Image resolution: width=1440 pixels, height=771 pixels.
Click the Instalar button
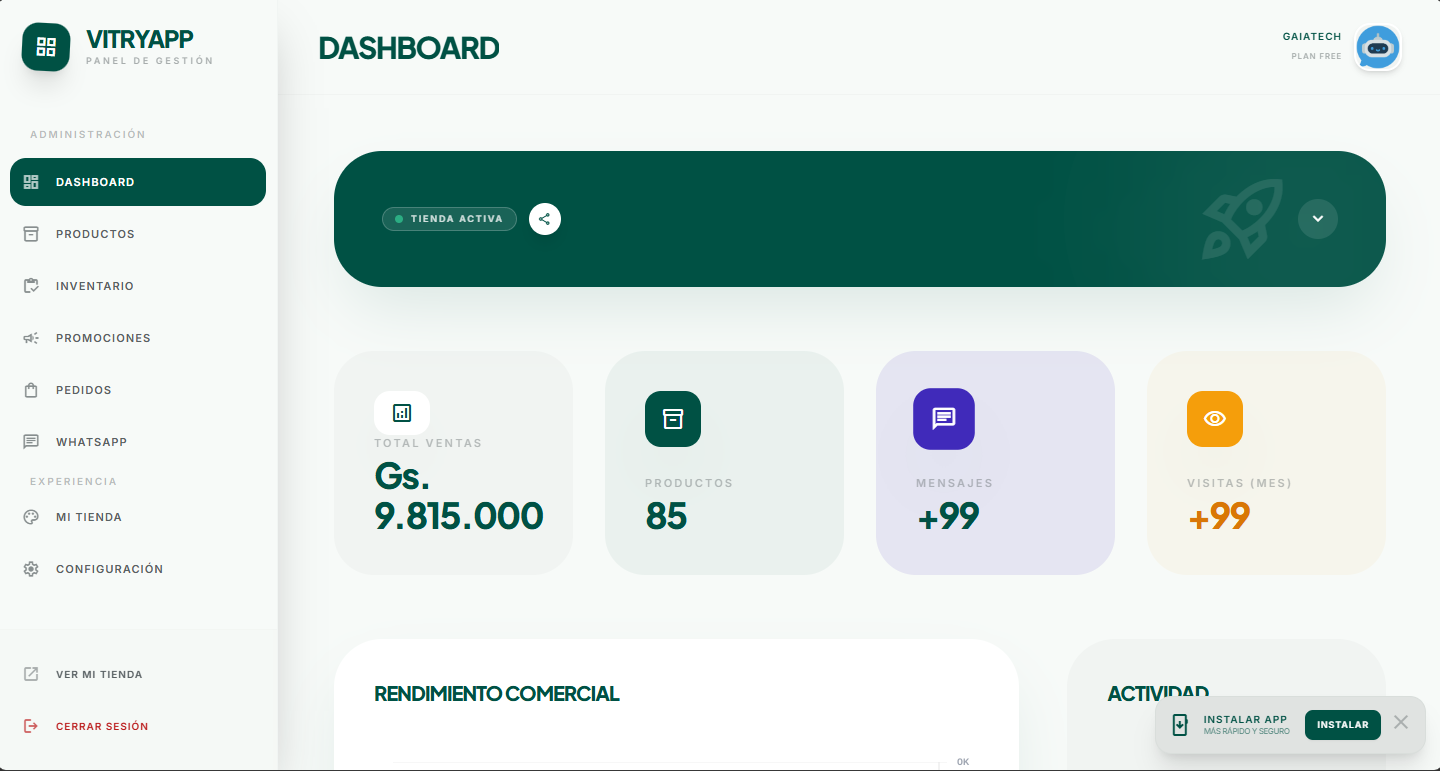(1343, 725)
